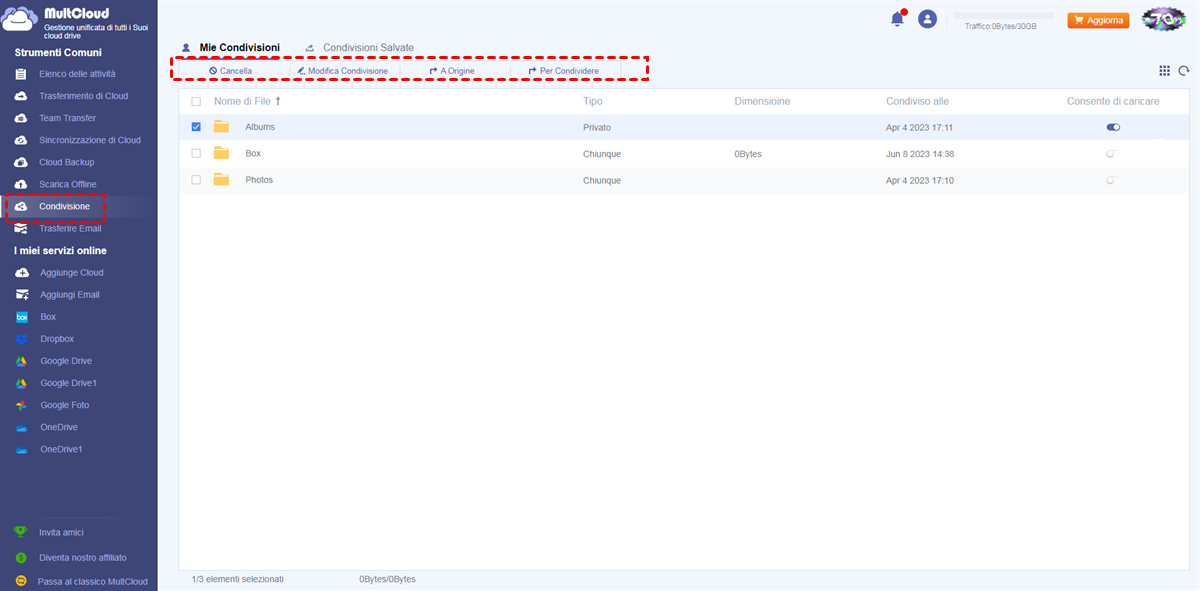This screenshot has height=591, width=1200.
Task: Click the Cancella toolbar button
Action: tap(231, 71)
